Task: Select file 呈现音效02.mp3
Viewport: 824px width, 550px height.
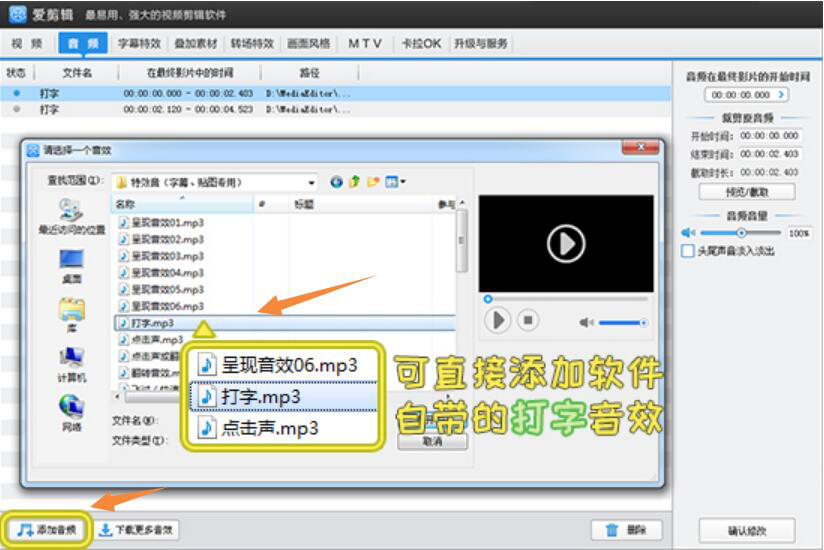Action: coord(161,240)
